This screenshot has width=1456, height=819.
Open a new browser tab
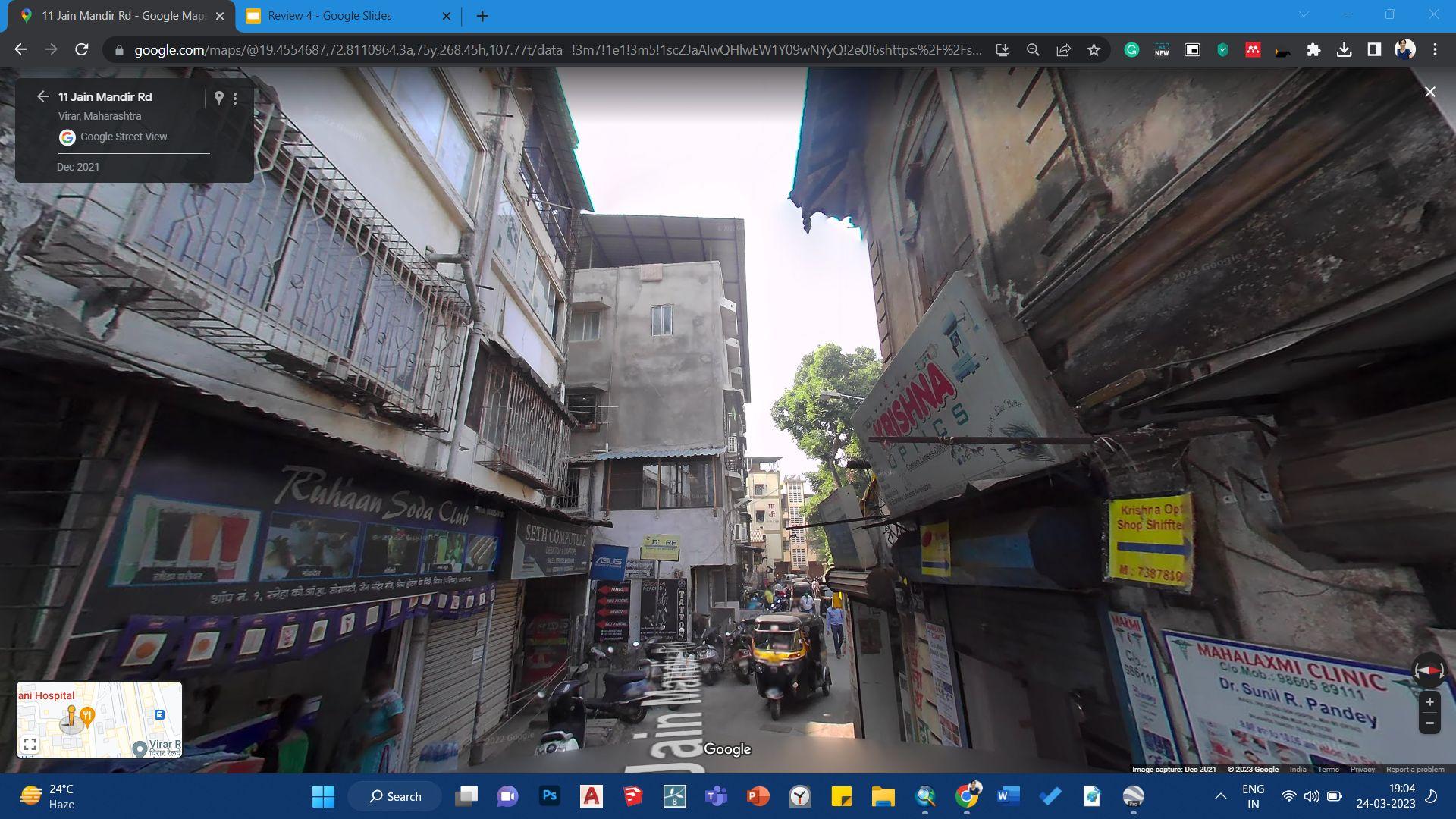click(x=482, y=16)
